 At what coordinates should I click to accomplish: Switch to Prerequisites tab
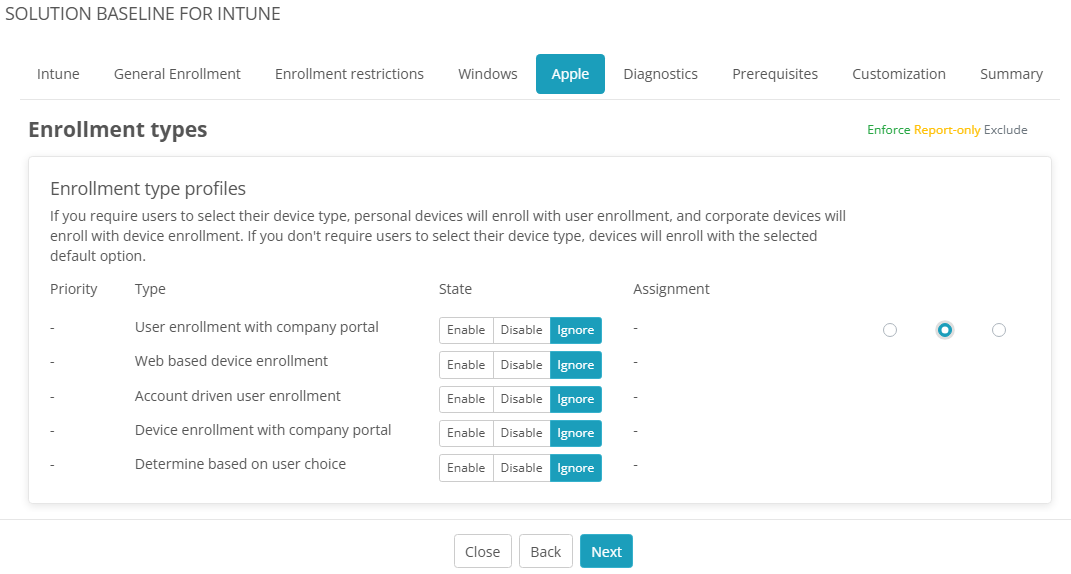click(x=775, y=74)
